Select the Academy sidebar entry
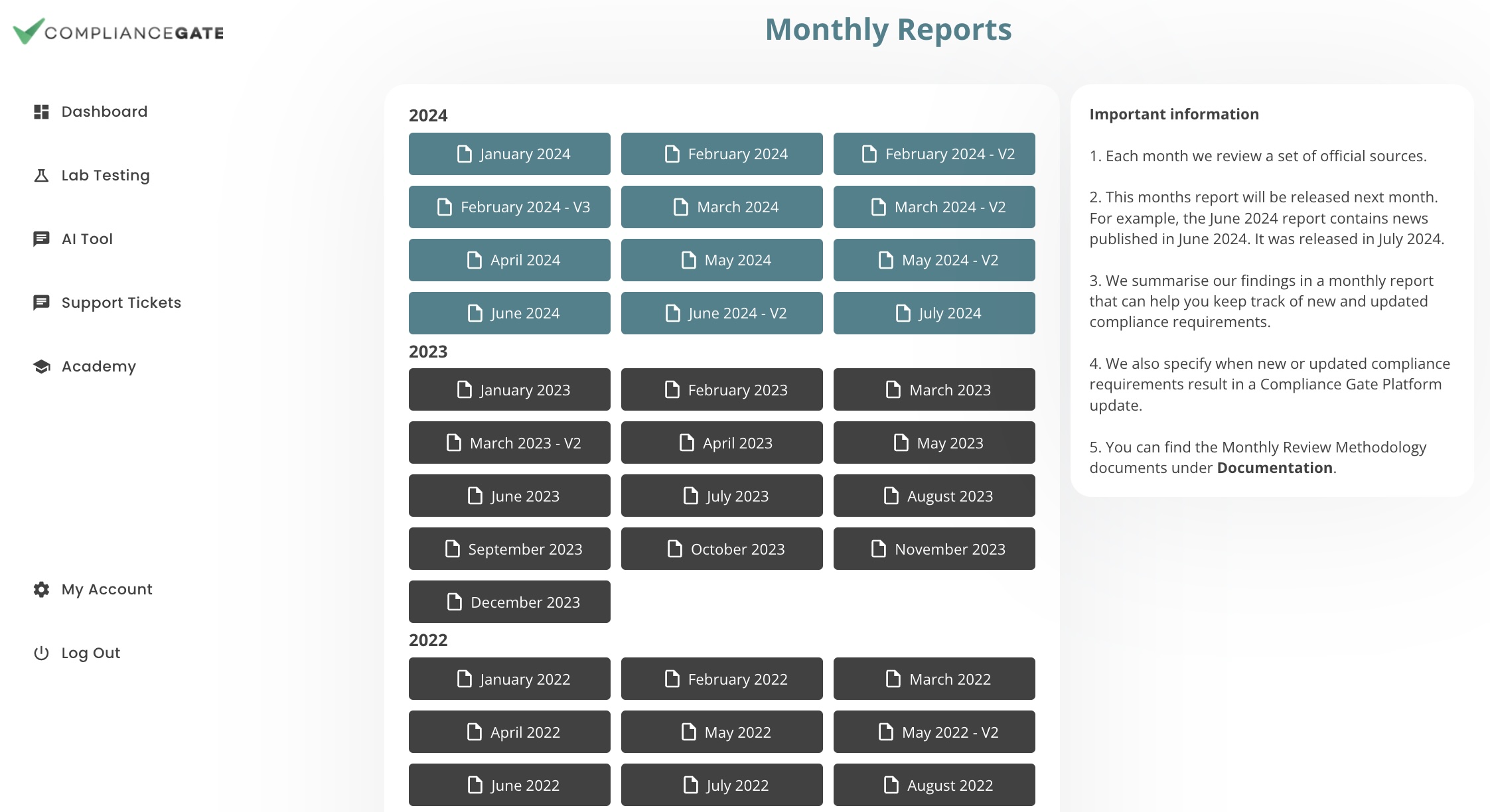1490x812 pixels. coord(84,366)
